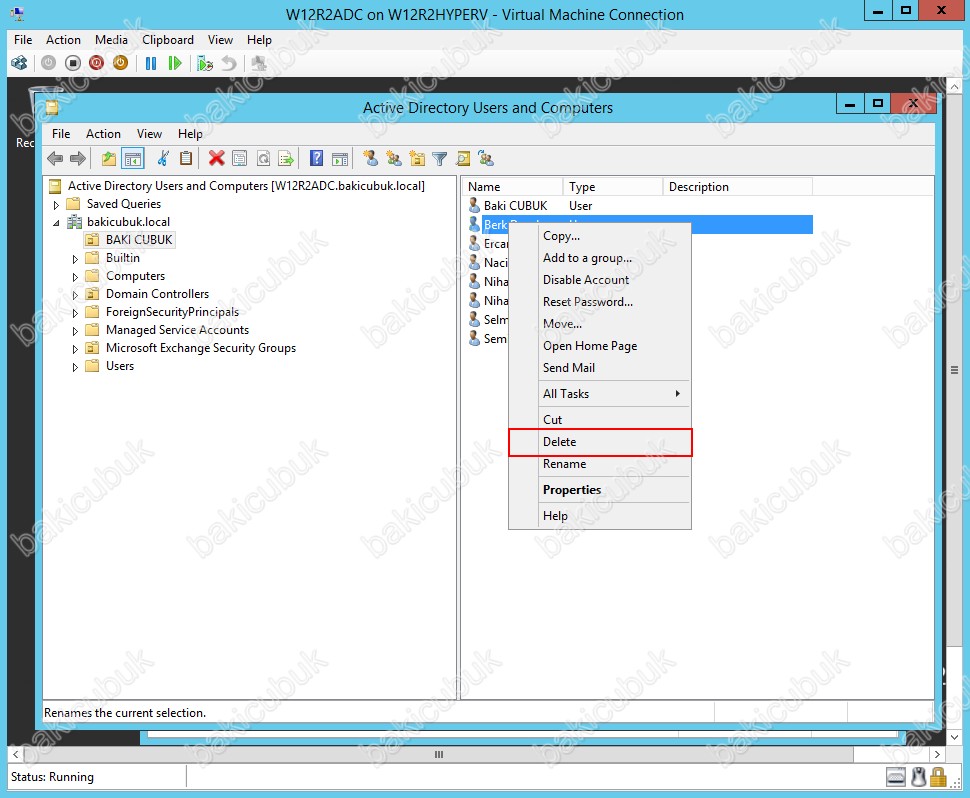Viewport: 970px width, 798px height.
Task: Click the red Shut Down VM icon
Action: pos(96,63)
